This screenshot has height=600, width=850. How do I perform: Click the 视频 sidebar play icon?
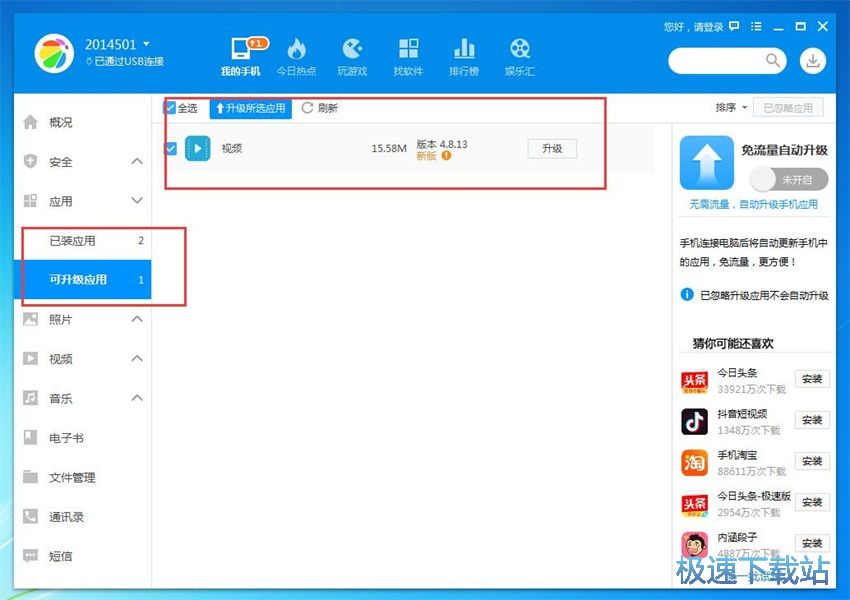[30, 358]
